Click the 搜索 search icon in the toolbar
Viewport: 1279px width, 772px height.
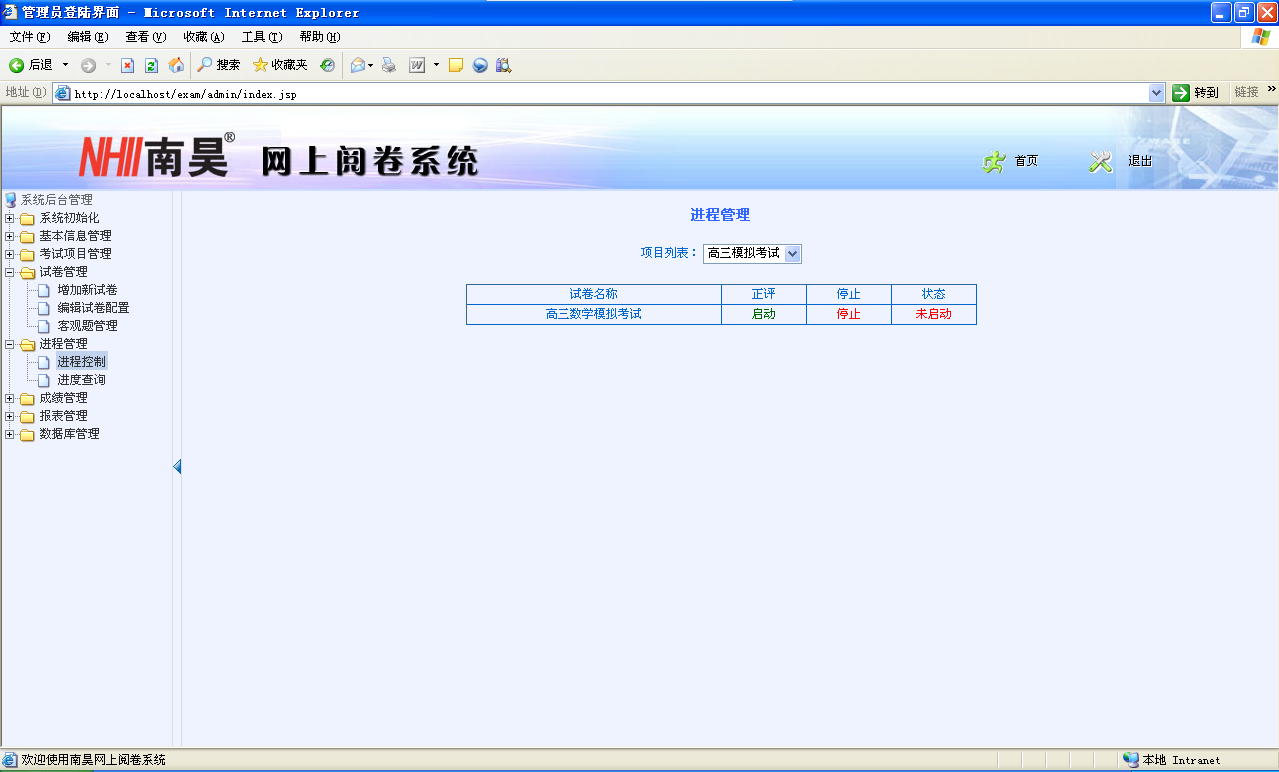click(x=204, y=65)
